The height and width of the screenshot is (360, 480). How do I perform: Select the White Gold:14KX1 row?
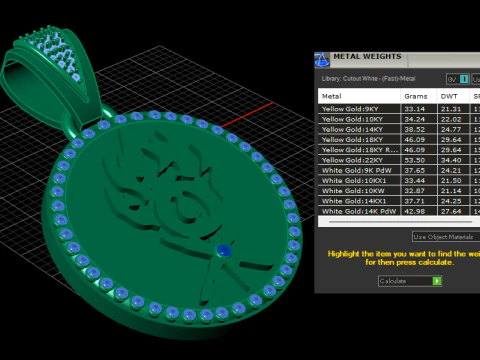399,201
